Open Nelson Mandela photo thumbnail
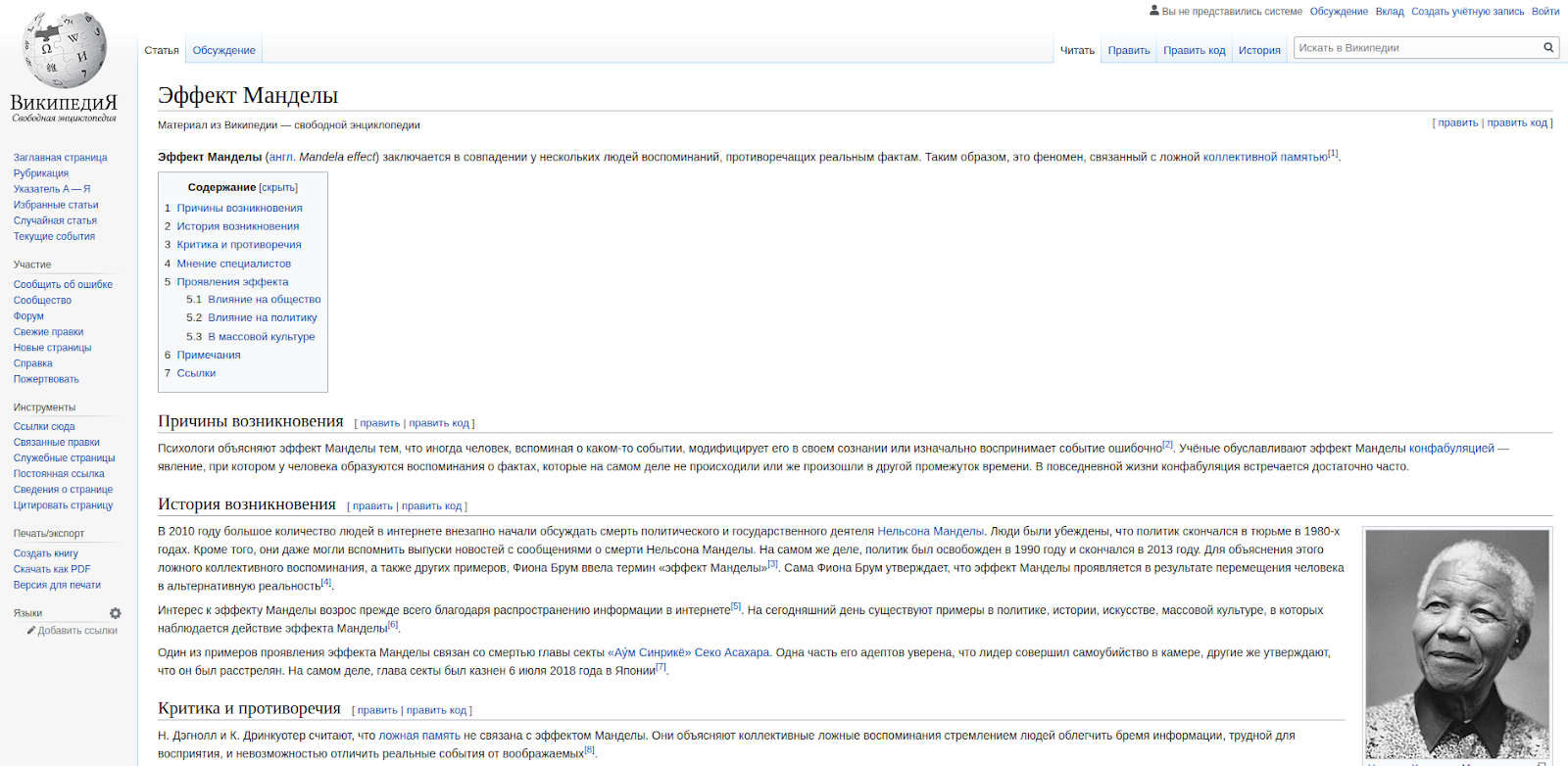 [1457, 645]
